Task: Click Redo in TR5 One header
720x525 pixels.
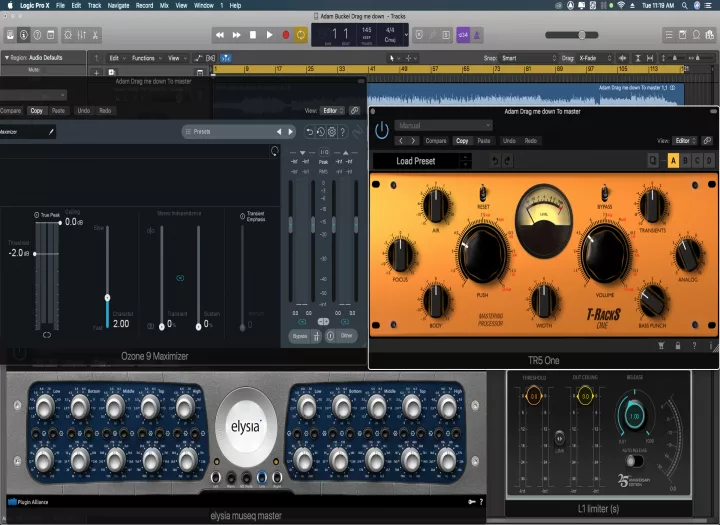Action: [531, 141]
